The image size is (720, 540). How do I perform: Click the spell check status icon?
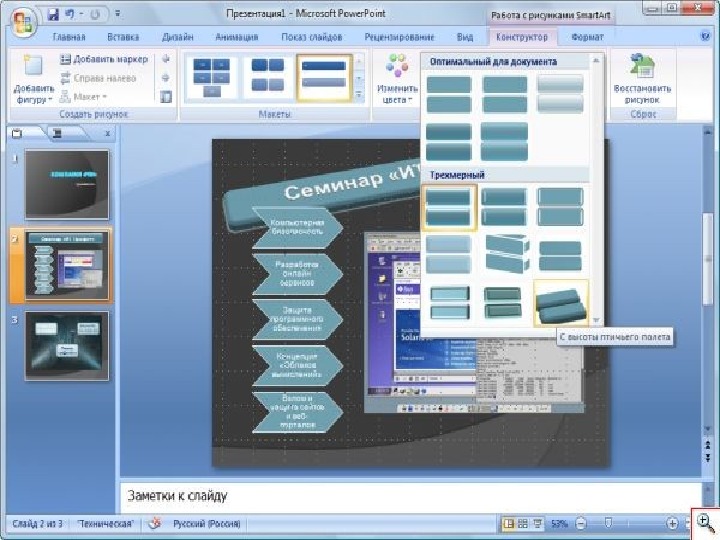[x=156, y=523]
